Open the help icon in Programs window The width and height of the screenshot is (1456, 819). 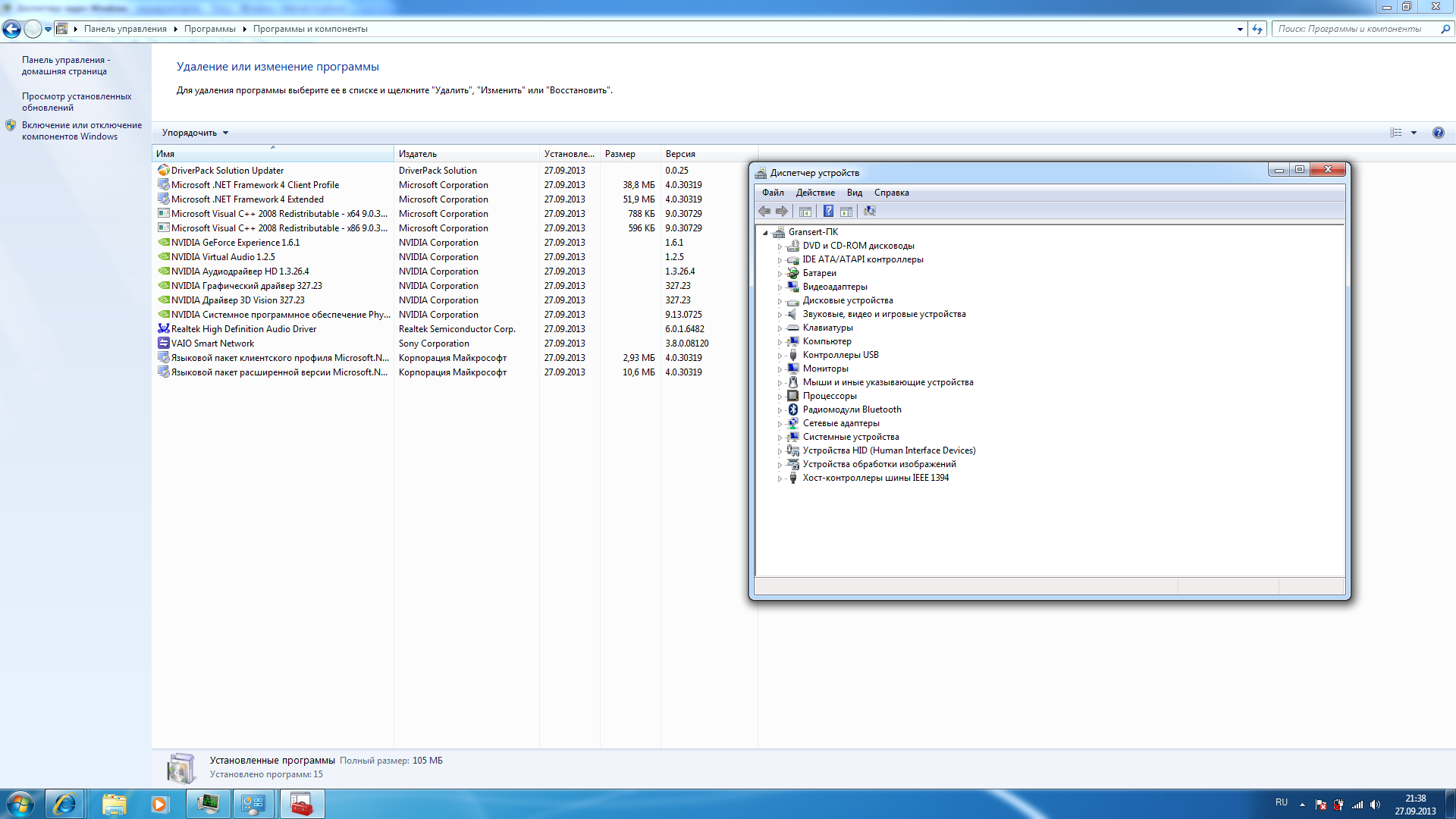coord(1438,133)
